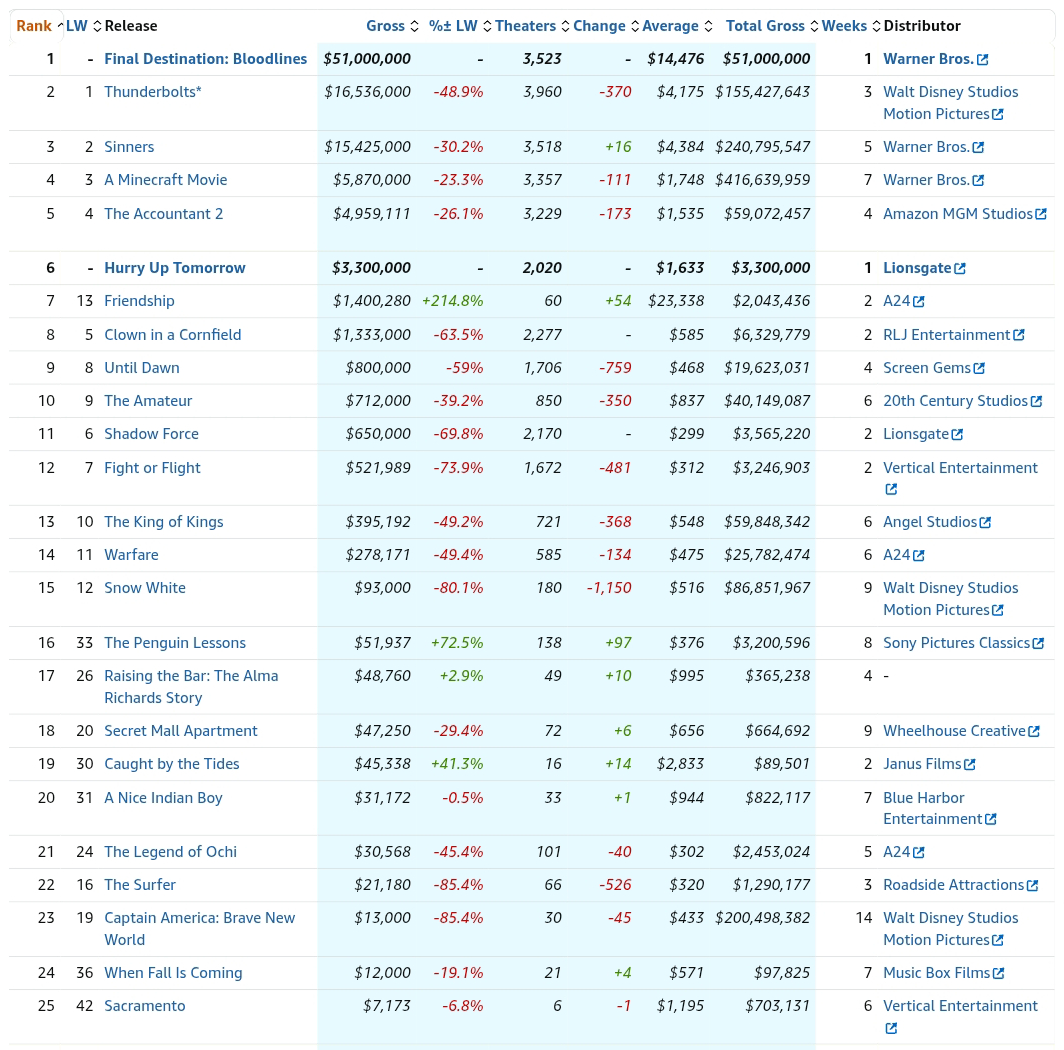Click external link icon next to Sony Pictures Classics

(1038, 643)
